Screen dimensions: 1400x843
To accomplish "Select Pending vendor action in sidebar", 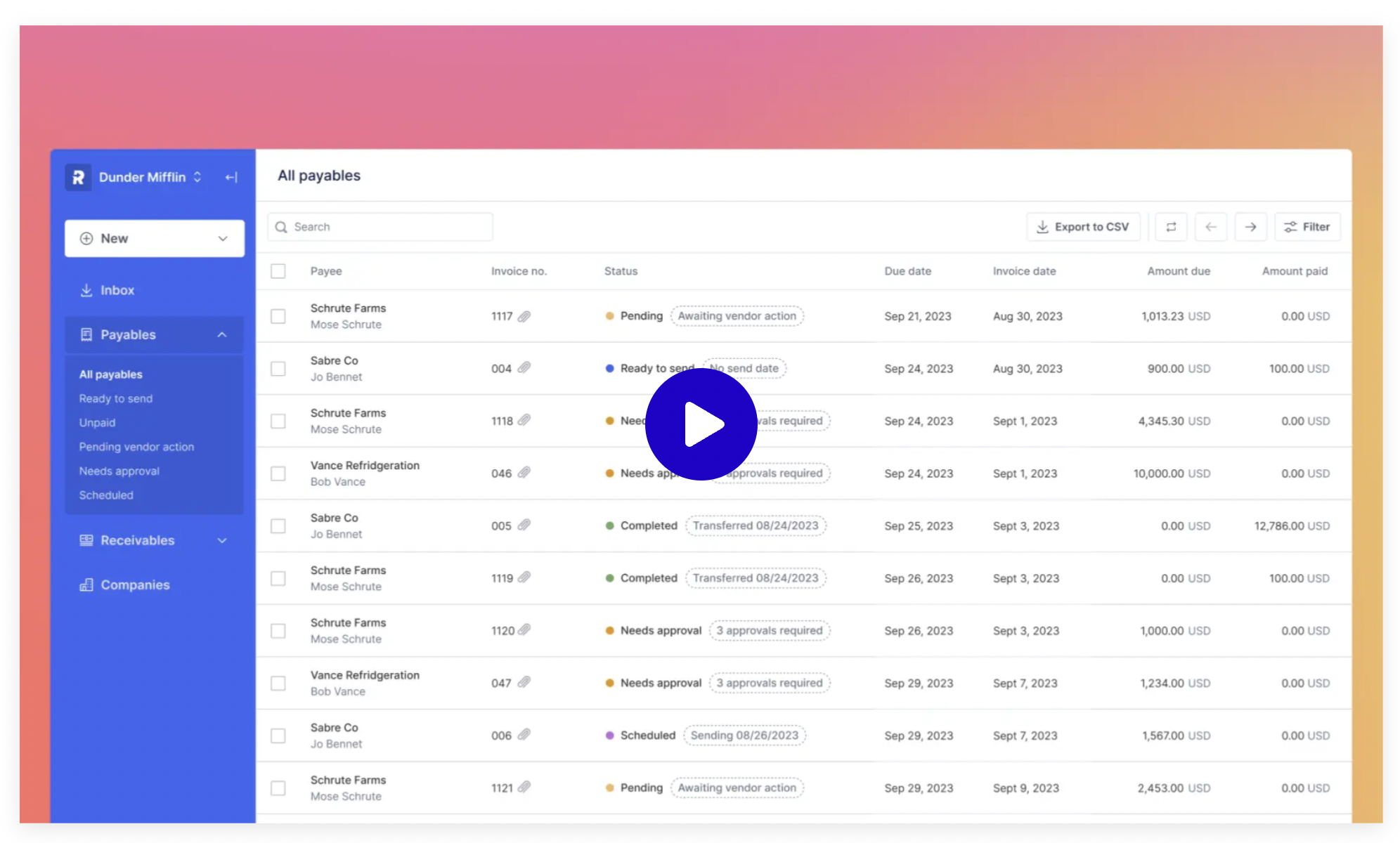I will [136, 447].
